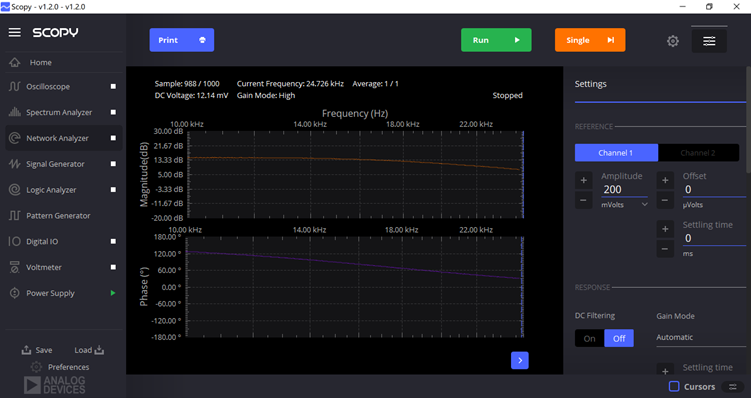This screenshot has width=751, height=398.
Task: Open the mVolts amplitude unit dropdown
Action: [x=625, y=205]
